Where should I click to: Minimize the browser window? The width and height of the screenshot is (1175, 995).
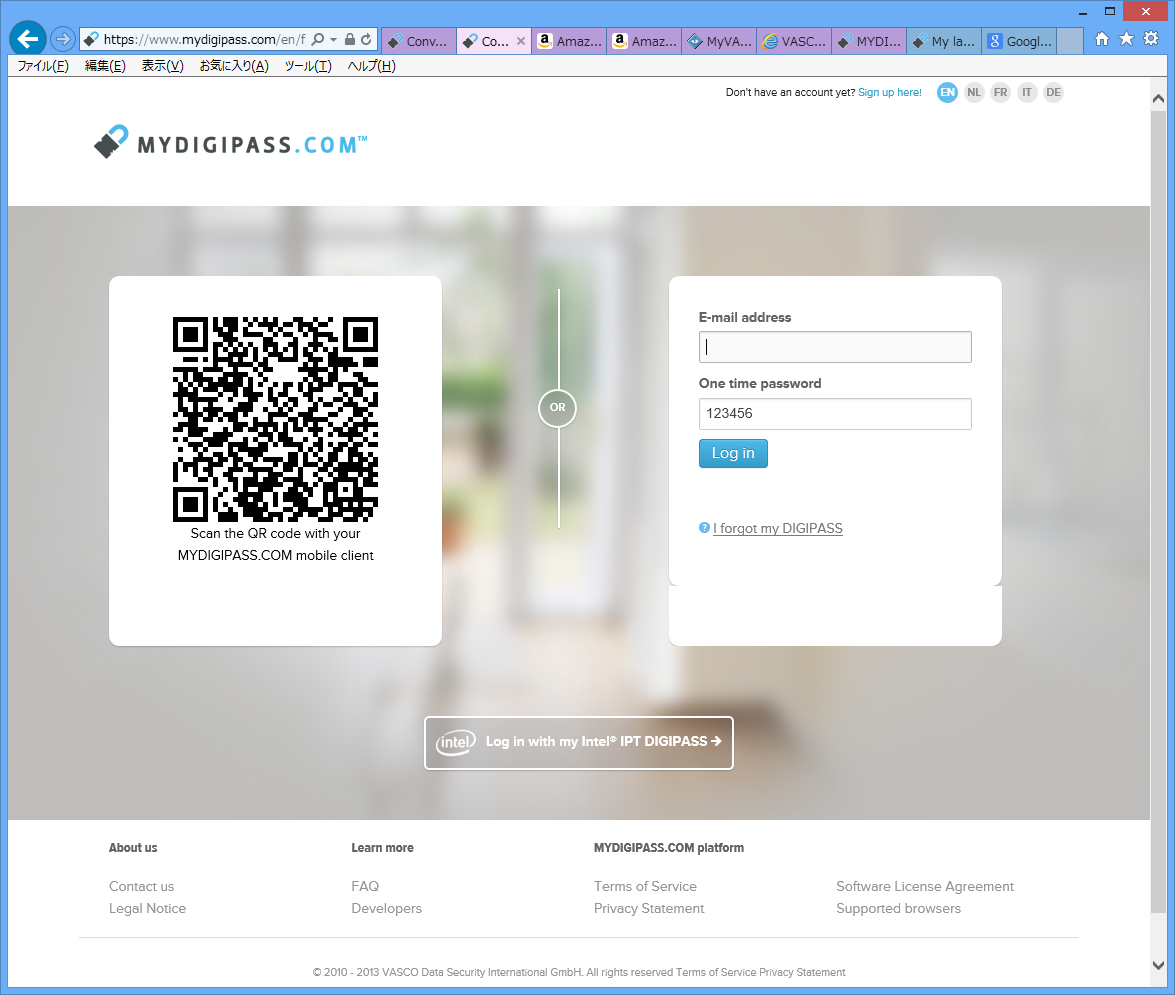pos(1083,12)
